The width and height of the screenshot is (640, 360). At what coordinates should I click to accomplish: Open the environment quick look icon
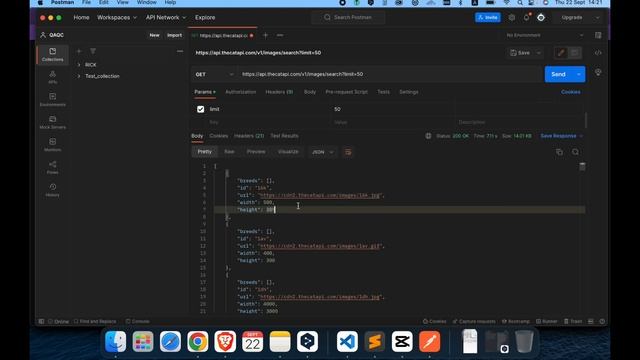point(598,36)
